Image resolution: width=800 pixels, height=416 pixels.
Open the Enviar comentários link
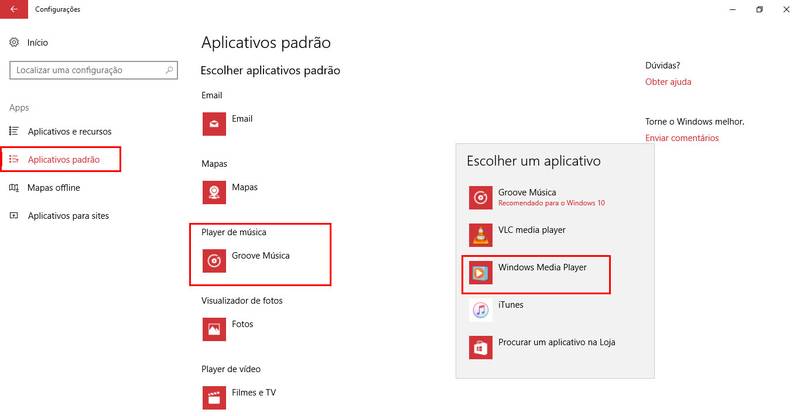[x=682, y=138]
